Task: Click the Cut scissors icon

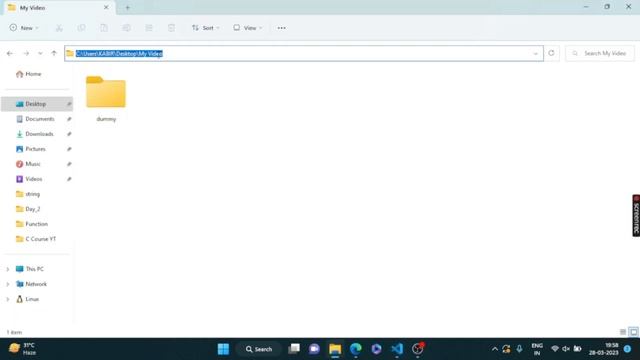Action: [x=59, y=28]
